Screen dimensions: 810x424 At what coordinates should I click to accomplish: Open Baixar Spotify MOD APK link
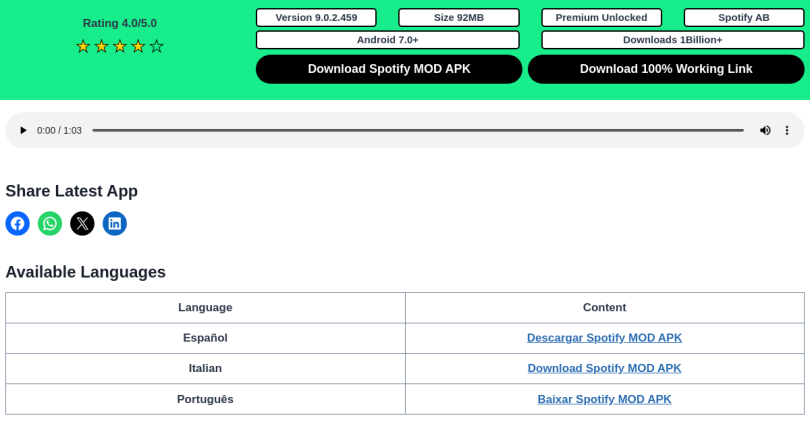tap(604, 399)
